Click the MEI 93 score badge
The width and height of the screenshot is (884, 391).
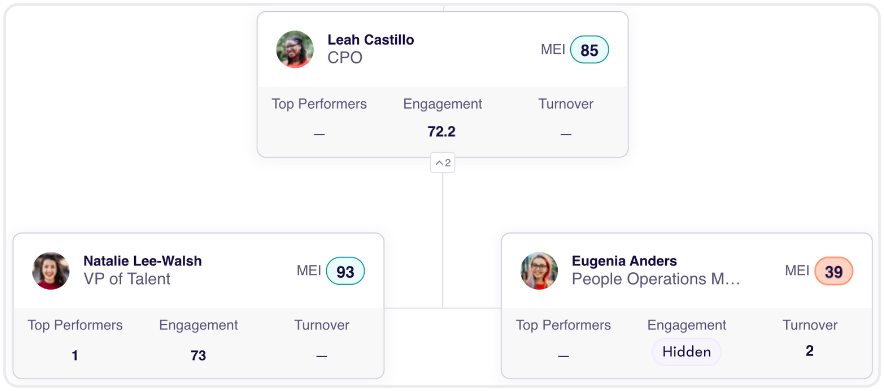[x=345, y=272]
